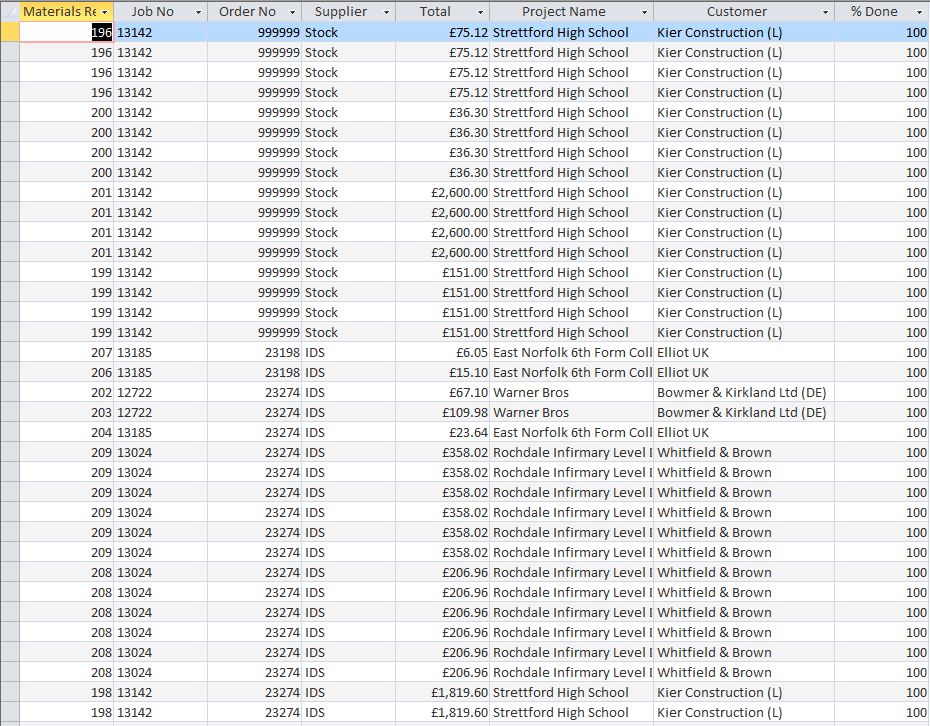930x726 pixels.
Task: Open the Total column filter arrow
Action: point(480,12)
